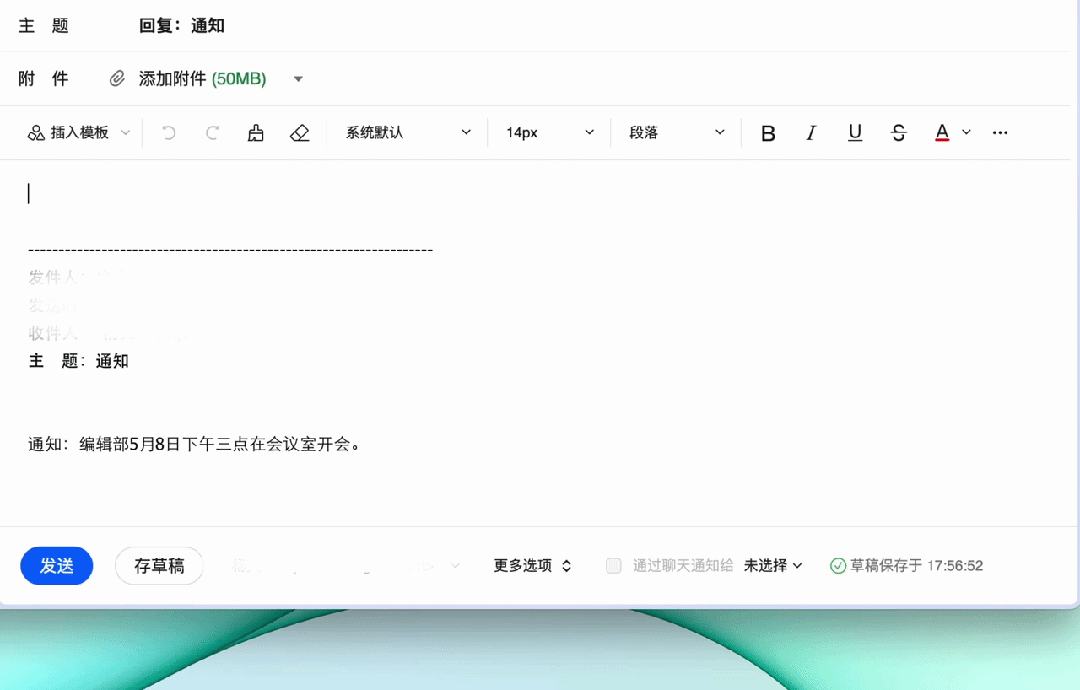Expand 更多选项

click(532, 565)
